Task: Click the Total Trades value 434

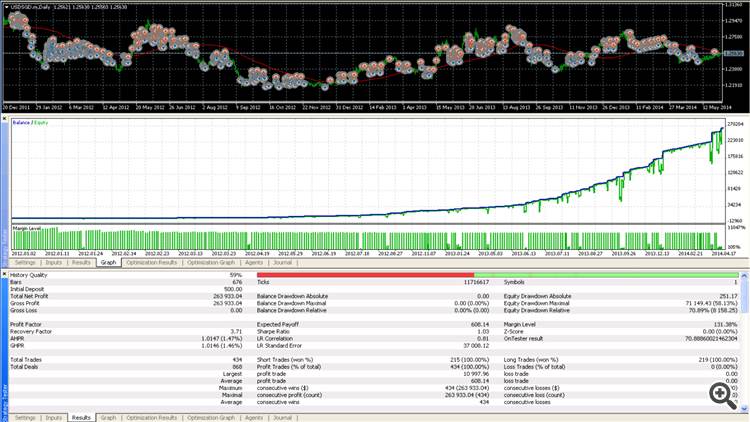Action: coord(238,359)
